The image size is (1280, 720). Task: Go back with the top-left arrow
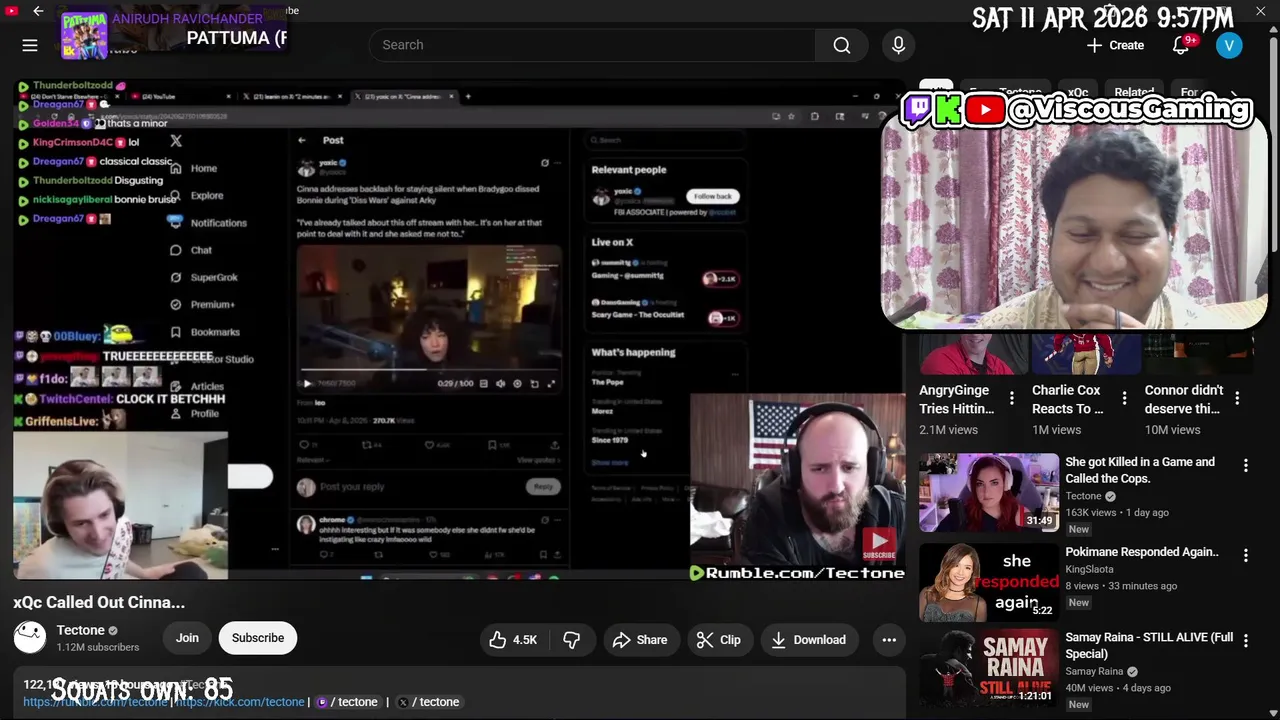click(x=38, y=11)
